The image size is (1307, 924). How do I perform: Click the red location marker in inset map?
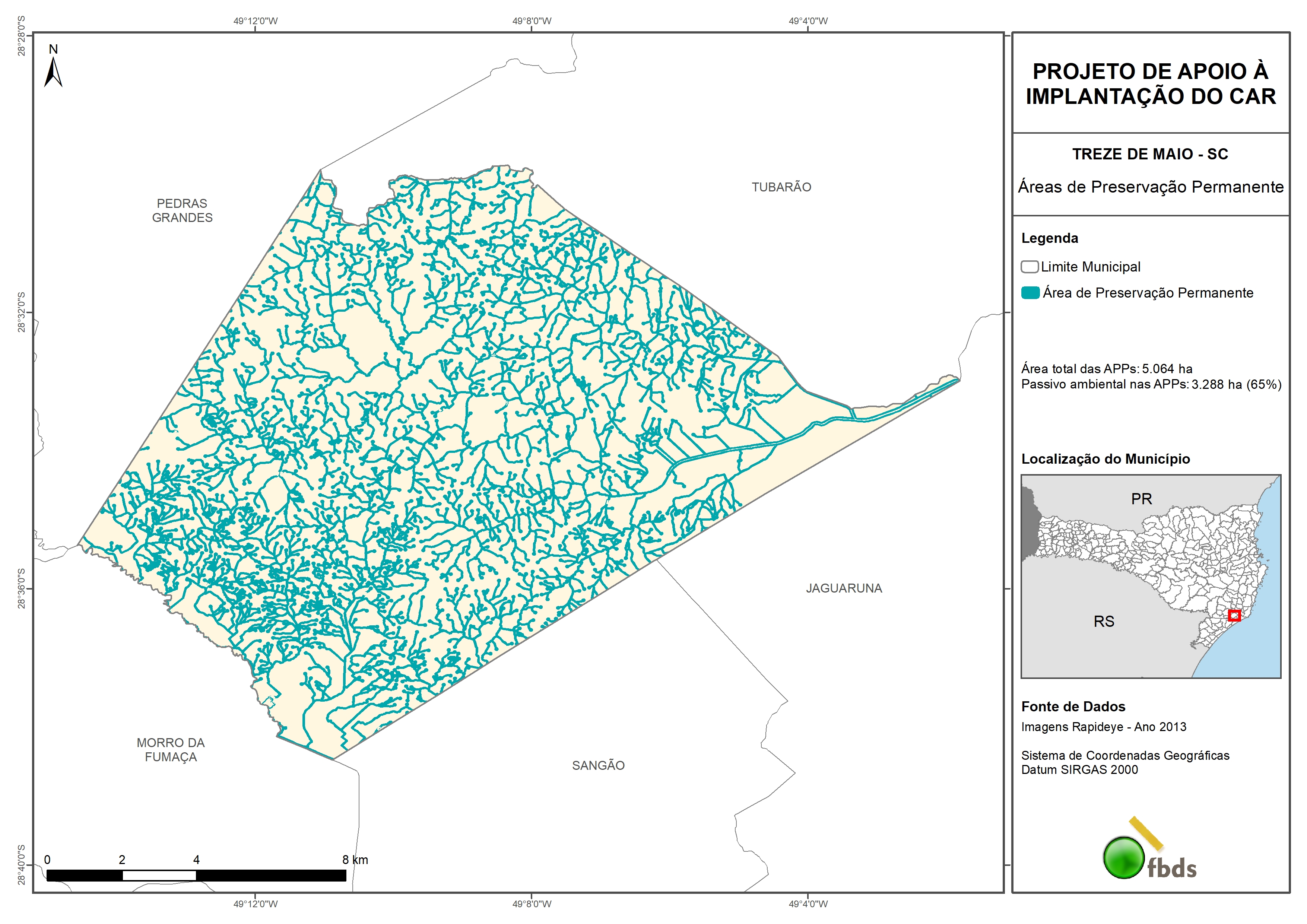pyautogui.click(x=1234, y=615)
